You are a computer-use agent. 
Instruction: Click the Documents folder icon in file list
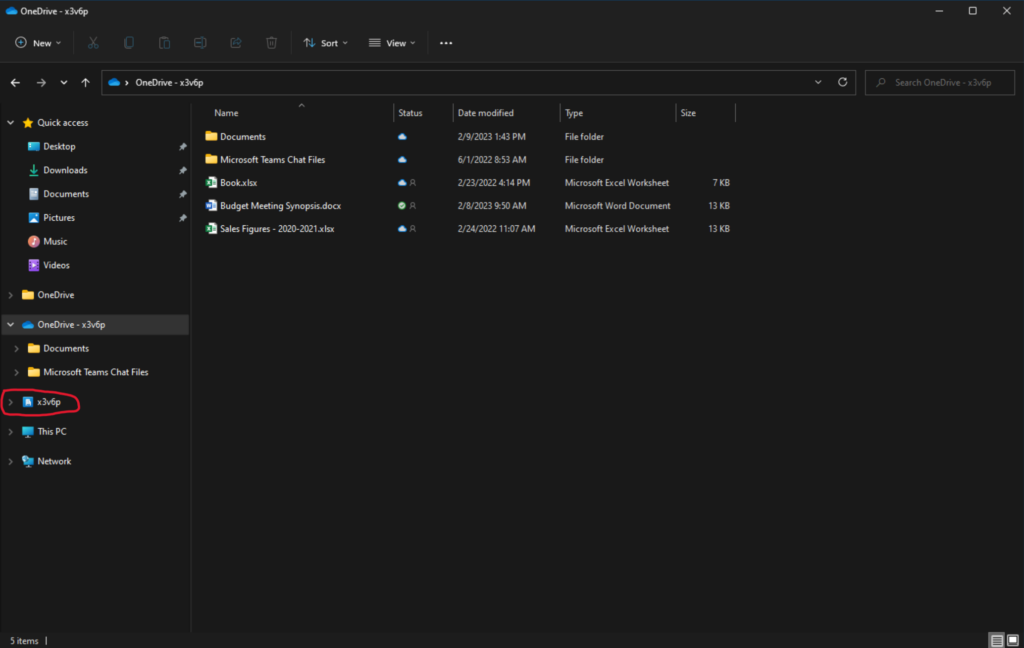click(x=211, y=137)
